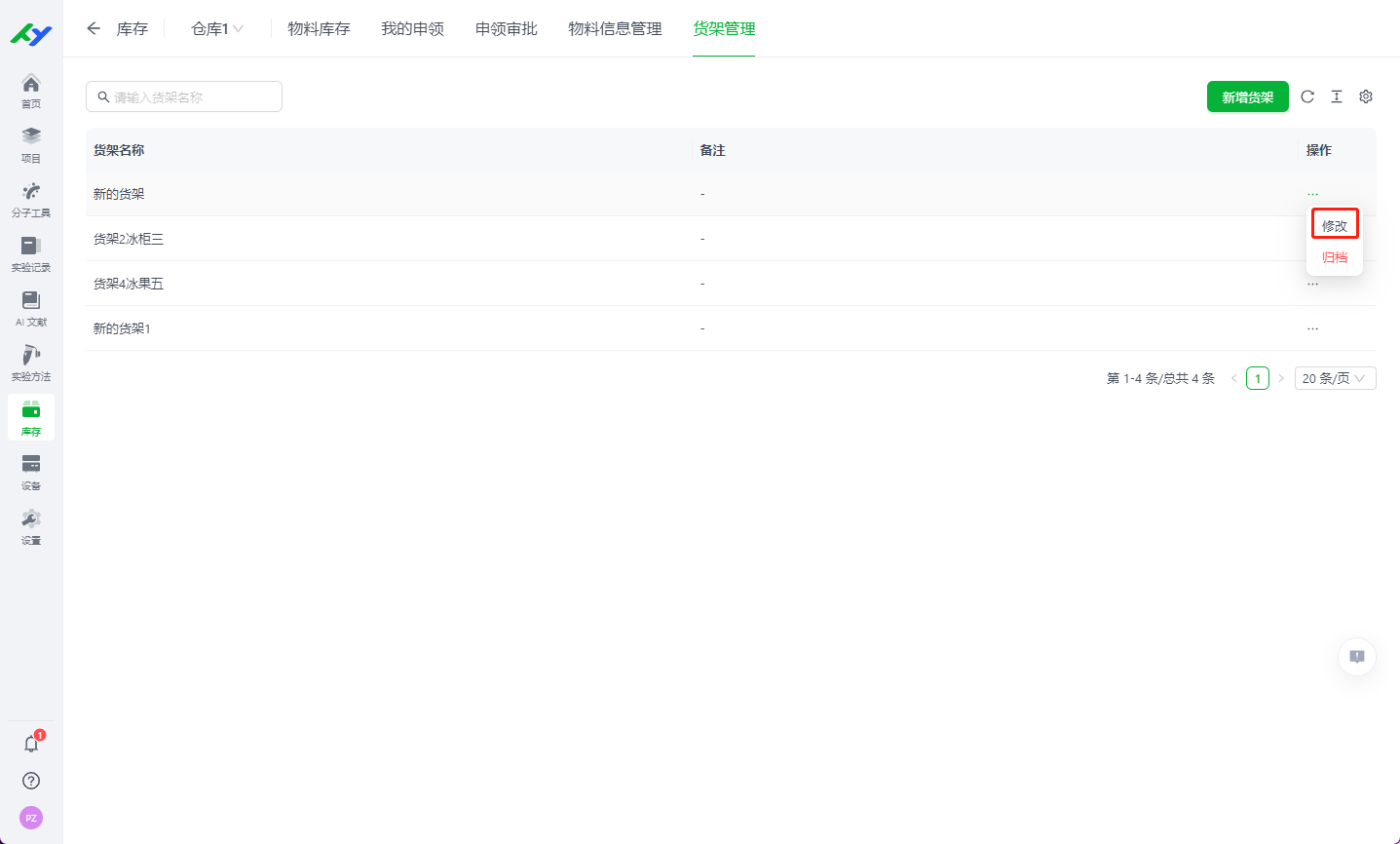1400x844 pixels.
Task: Open the actions menu for 新的货架1
Action: [1312, 328]
